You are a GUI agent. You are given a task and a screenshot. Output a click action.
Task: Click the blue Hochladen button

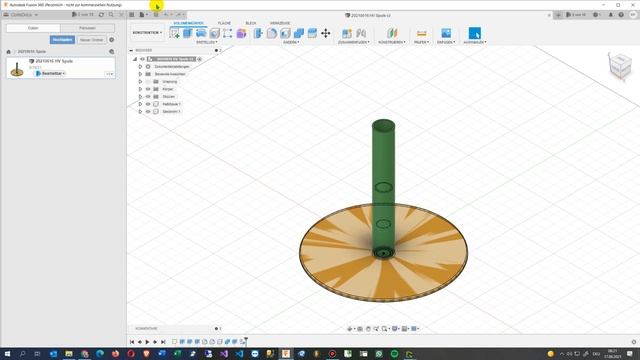[62, 40]
